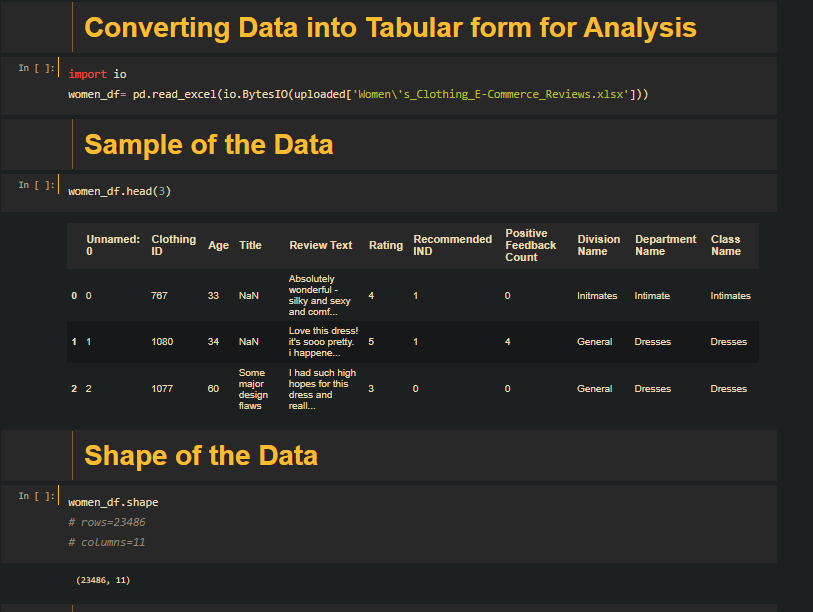Click the Age value 34
Viewport: 813px width, 612px height.
point(213,342)
